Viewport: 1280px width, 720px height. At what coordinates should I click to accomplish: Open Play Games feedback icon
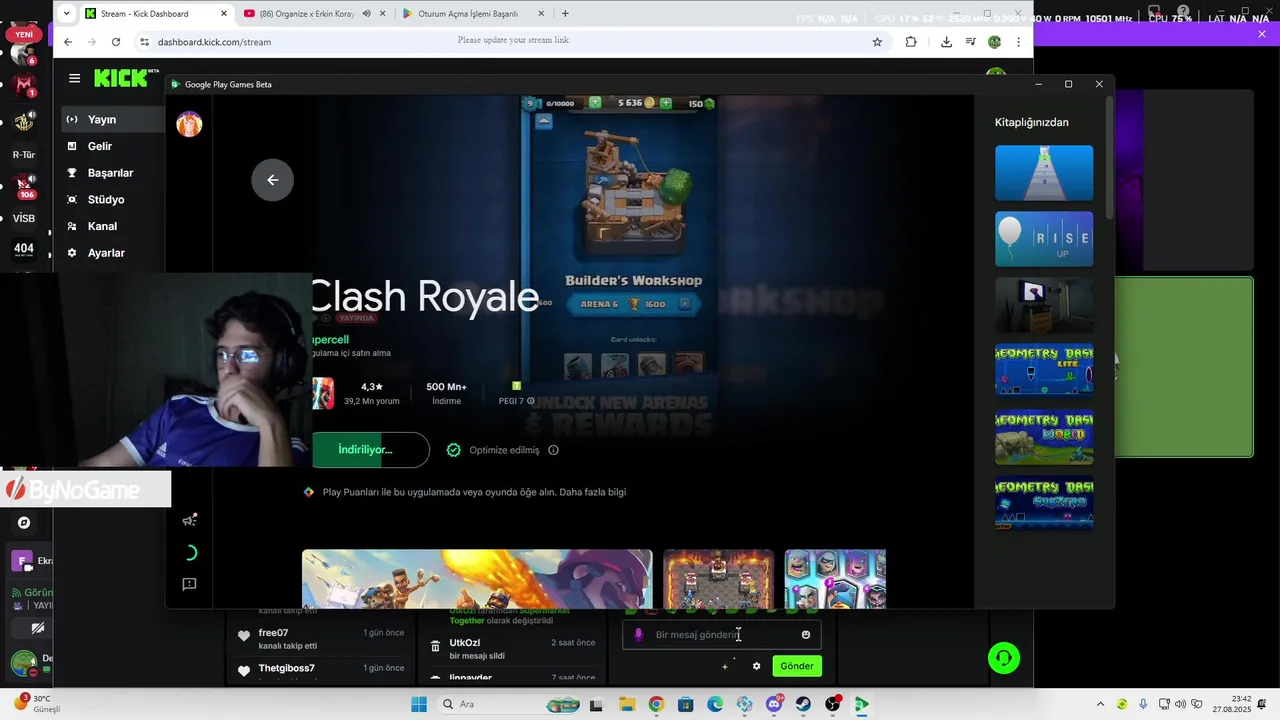click(189, 584)
